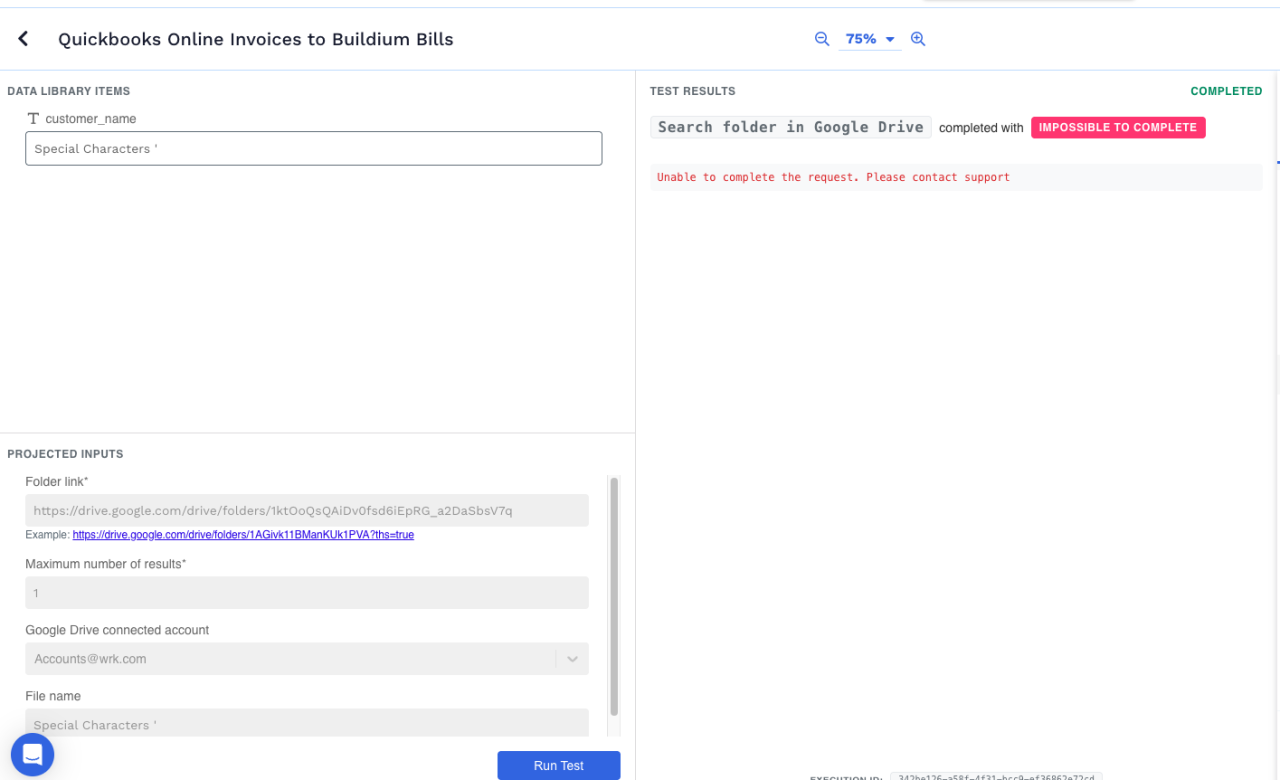Click the workflow title Quickbooks Online Invoices to Buildium Bills
Image resolution: width=1280 pixels, height=780 pixels.
[x=256, y=39]
